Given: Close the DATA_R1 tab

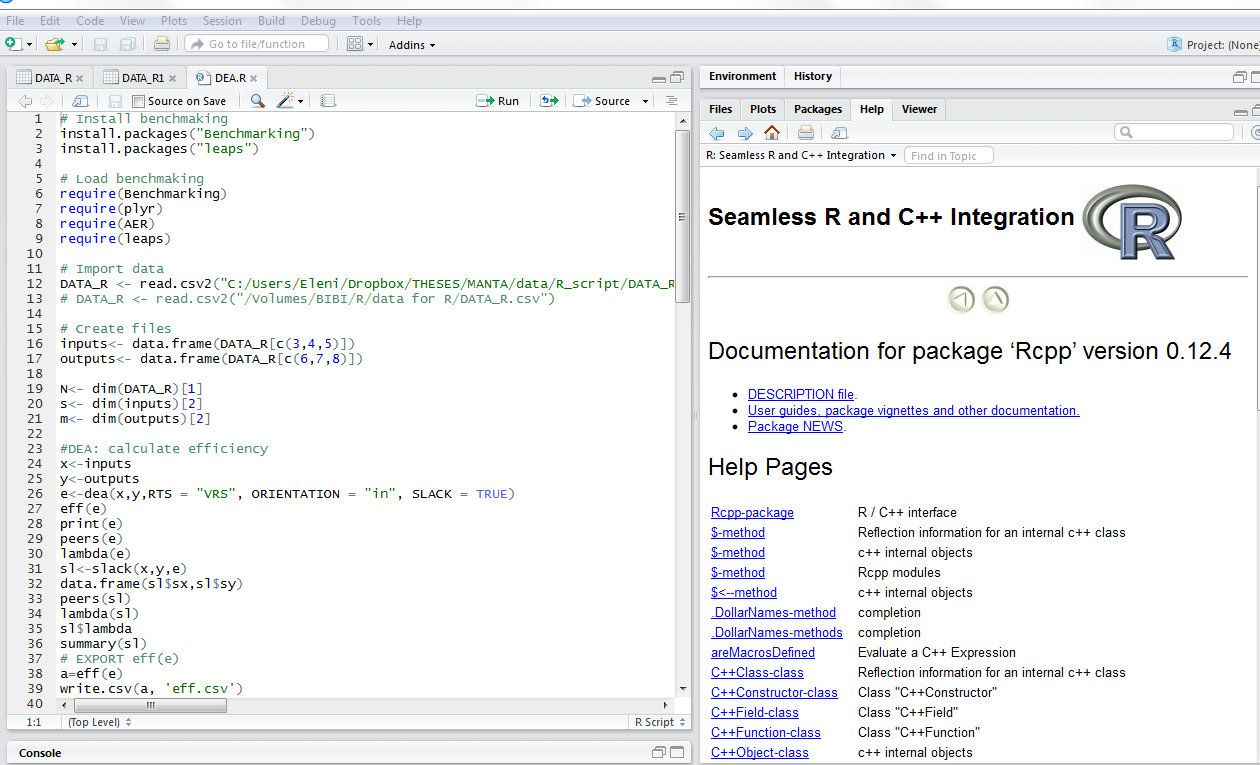Looking at the screenshot, I should coord(172,78).
